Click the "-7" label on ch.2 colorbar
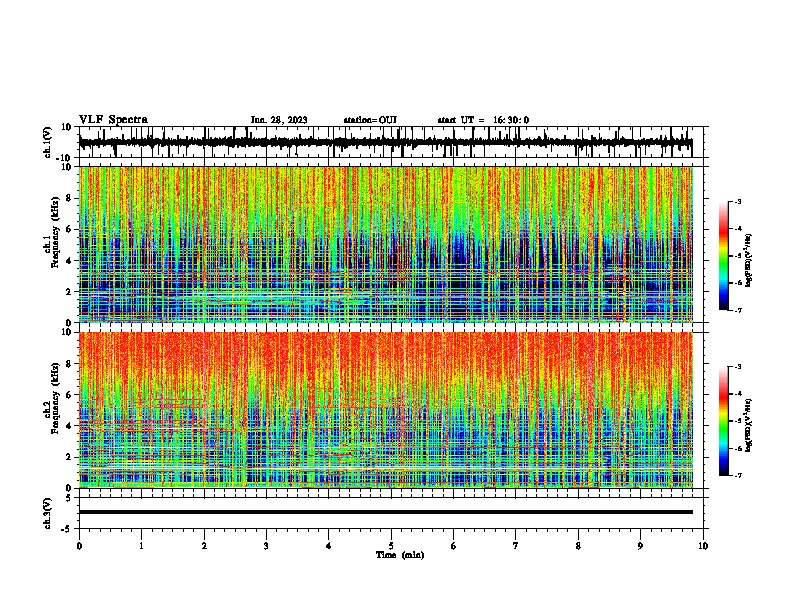Screen dimensions: 792x612 point(737,475)
